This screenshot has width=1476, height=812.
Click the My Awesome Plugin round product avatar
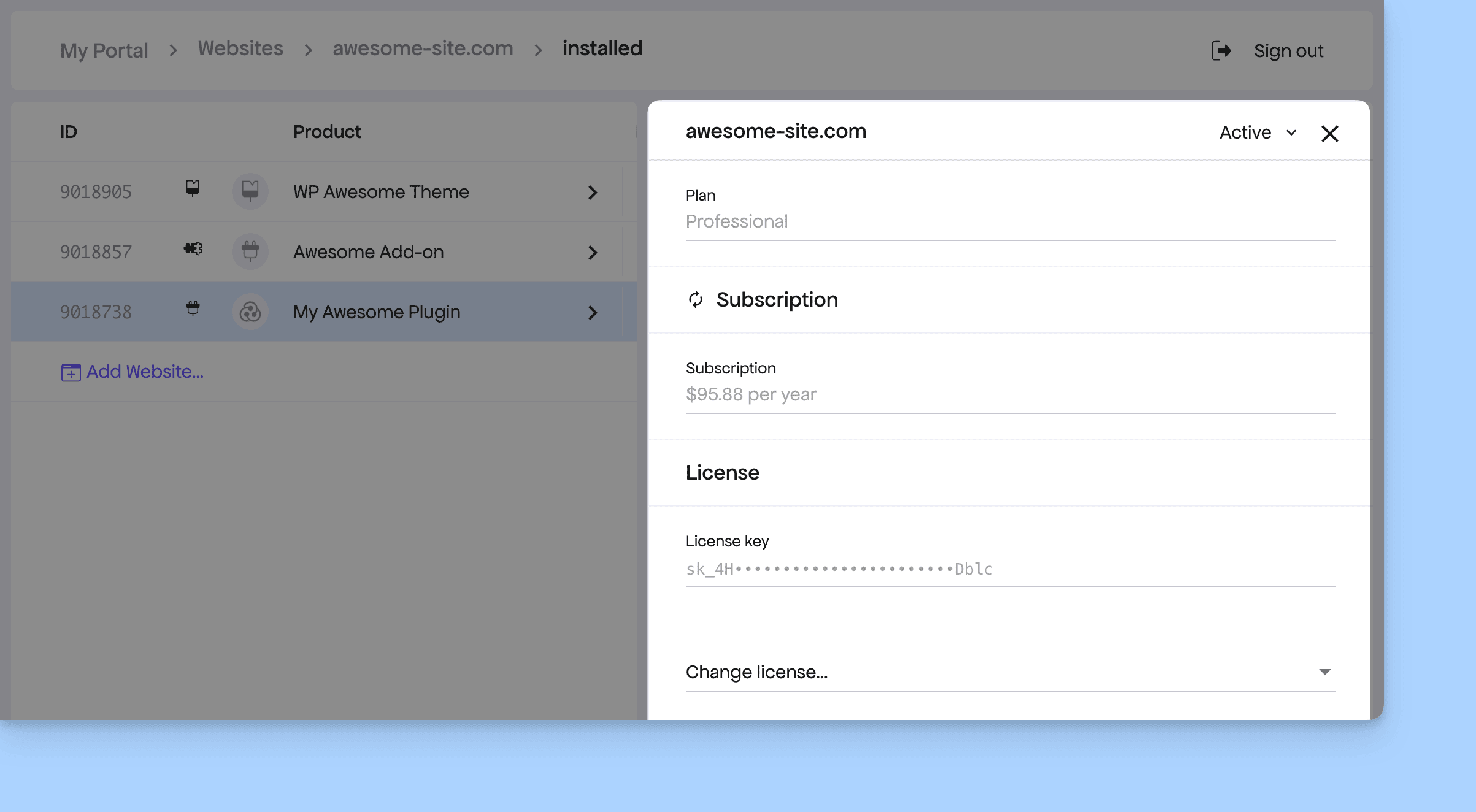[250, 312]
